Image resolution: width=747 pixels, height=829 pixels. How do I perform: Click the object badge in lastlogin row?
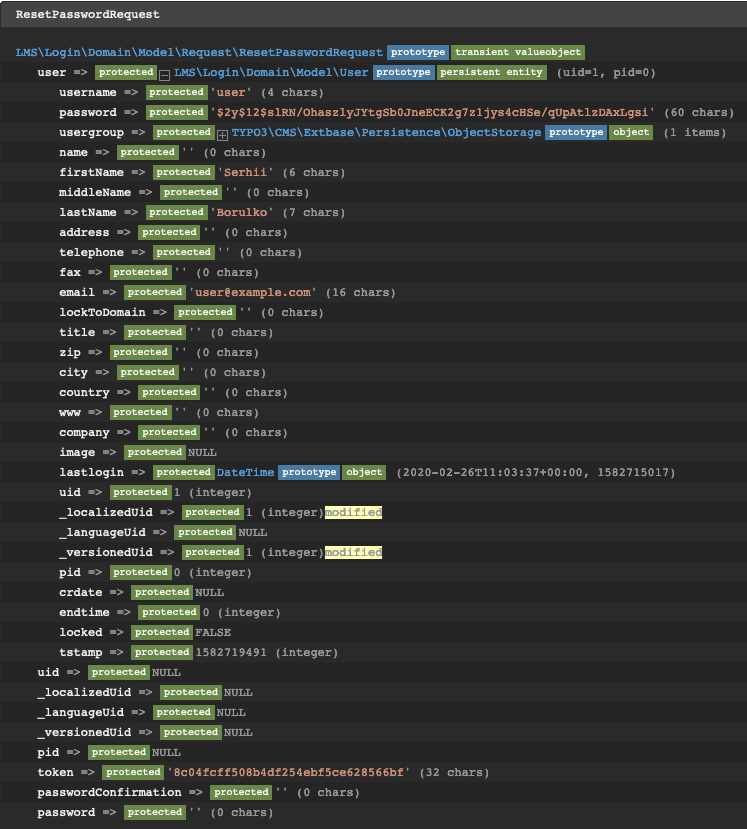(x=364, y=472)
